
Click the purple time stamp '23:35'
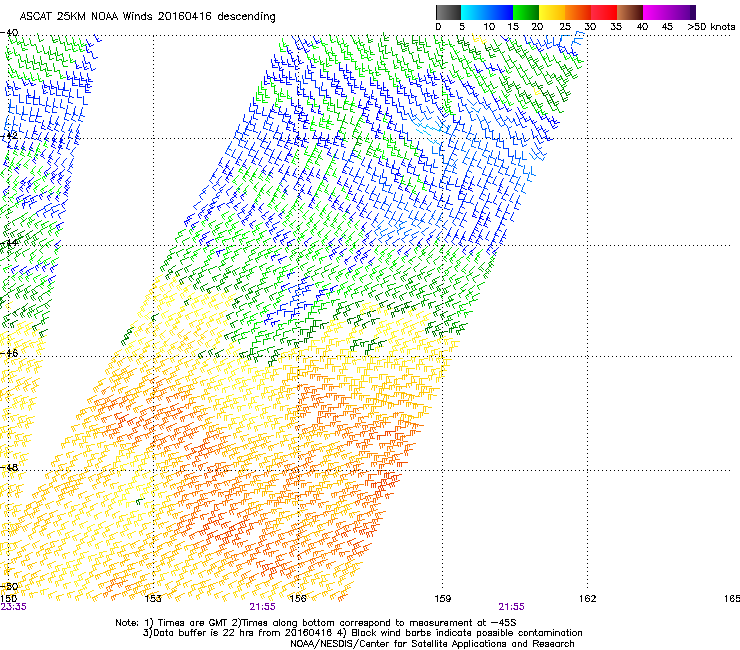[13, 607]
